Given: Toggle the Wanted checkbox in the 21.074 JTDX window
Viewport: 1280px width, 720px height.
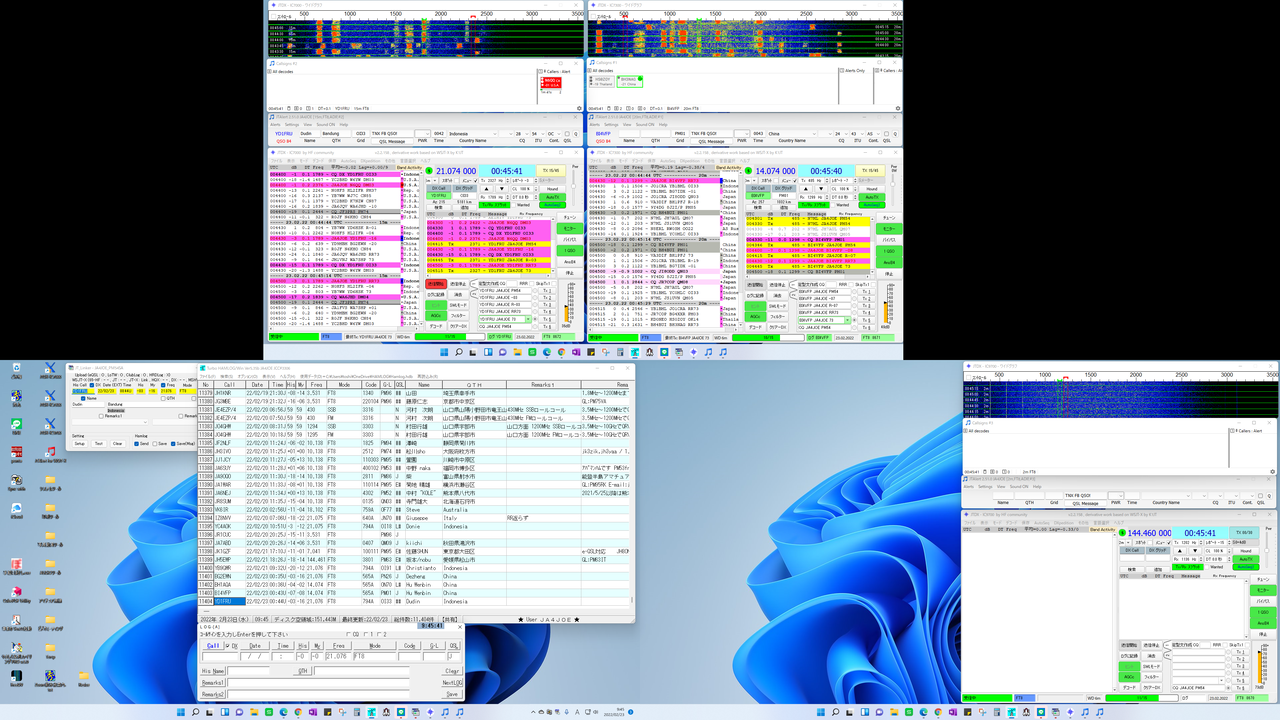Looking at the screenshot, I should point(514,205).
